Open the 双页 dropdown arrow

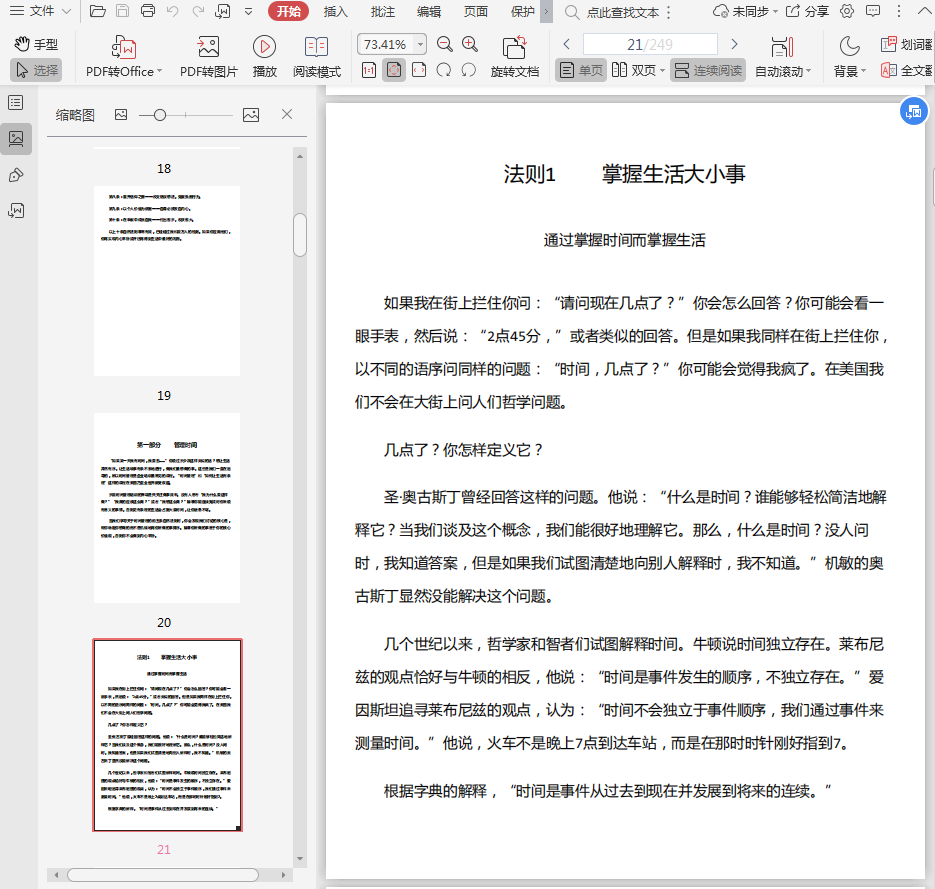click(662, 71)
